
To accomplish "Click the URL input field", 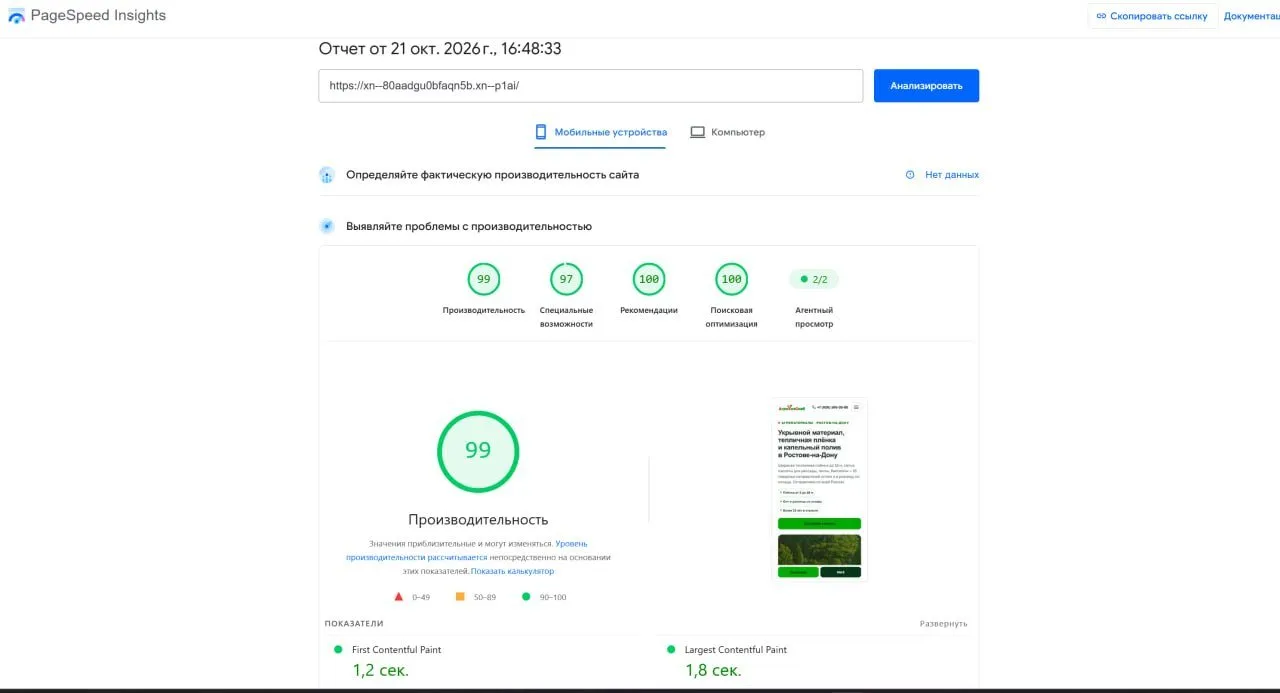I will (590, 86).
